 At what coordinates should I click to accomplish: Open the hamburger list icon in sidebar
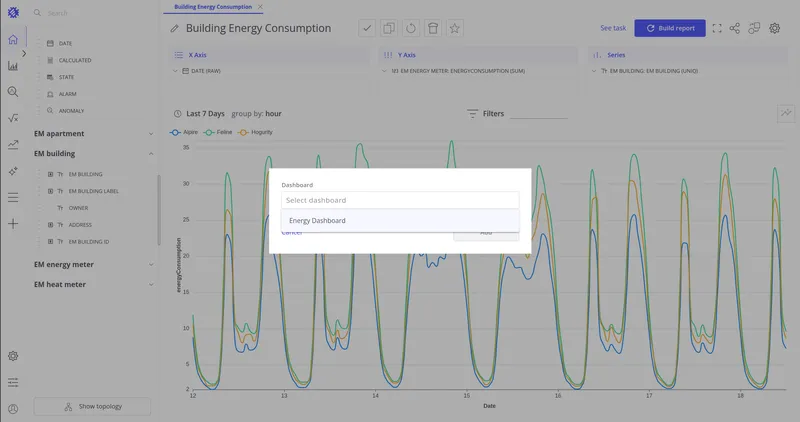[13, 197]
